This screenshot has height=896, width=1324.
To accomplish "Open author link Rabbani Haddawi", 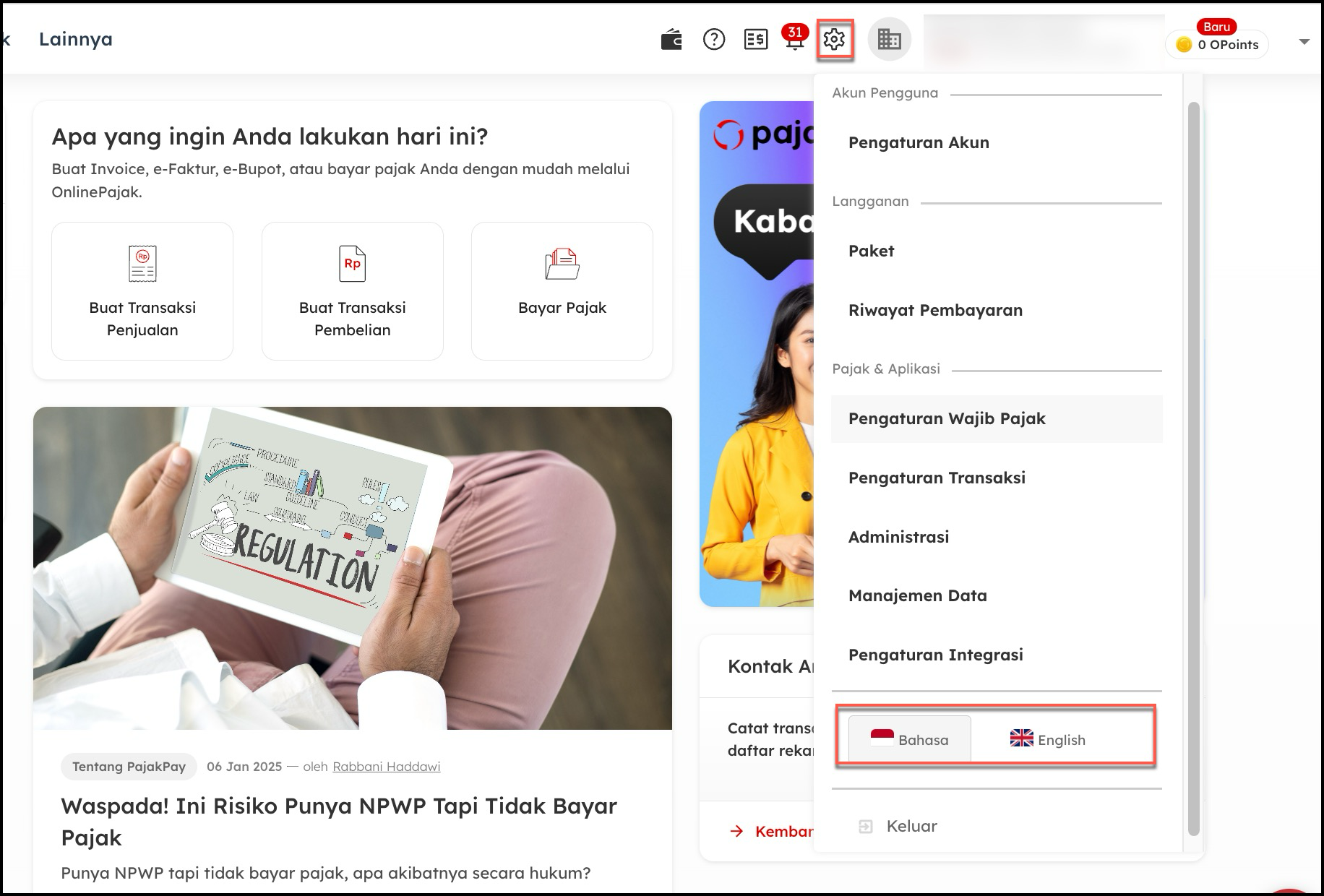I will pos(386,767).
